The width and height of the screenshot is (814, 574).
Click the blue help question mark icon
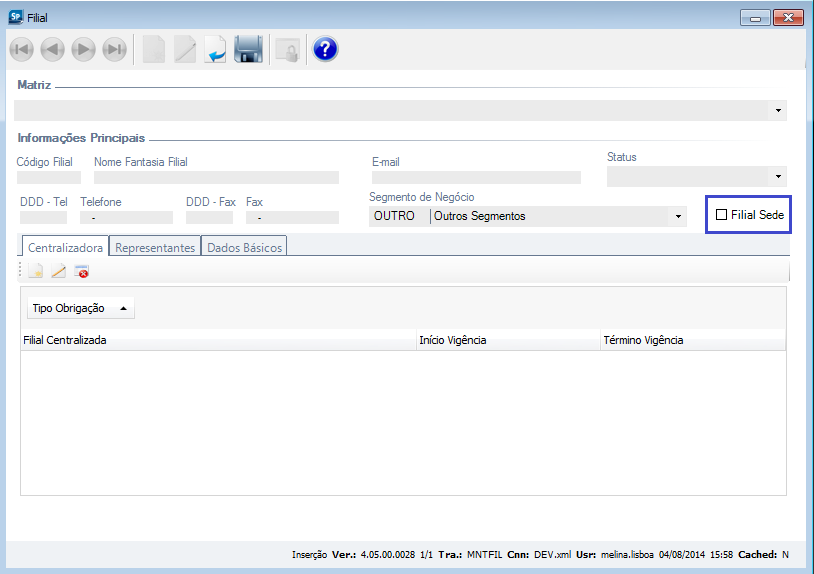(x=324, y=49)
